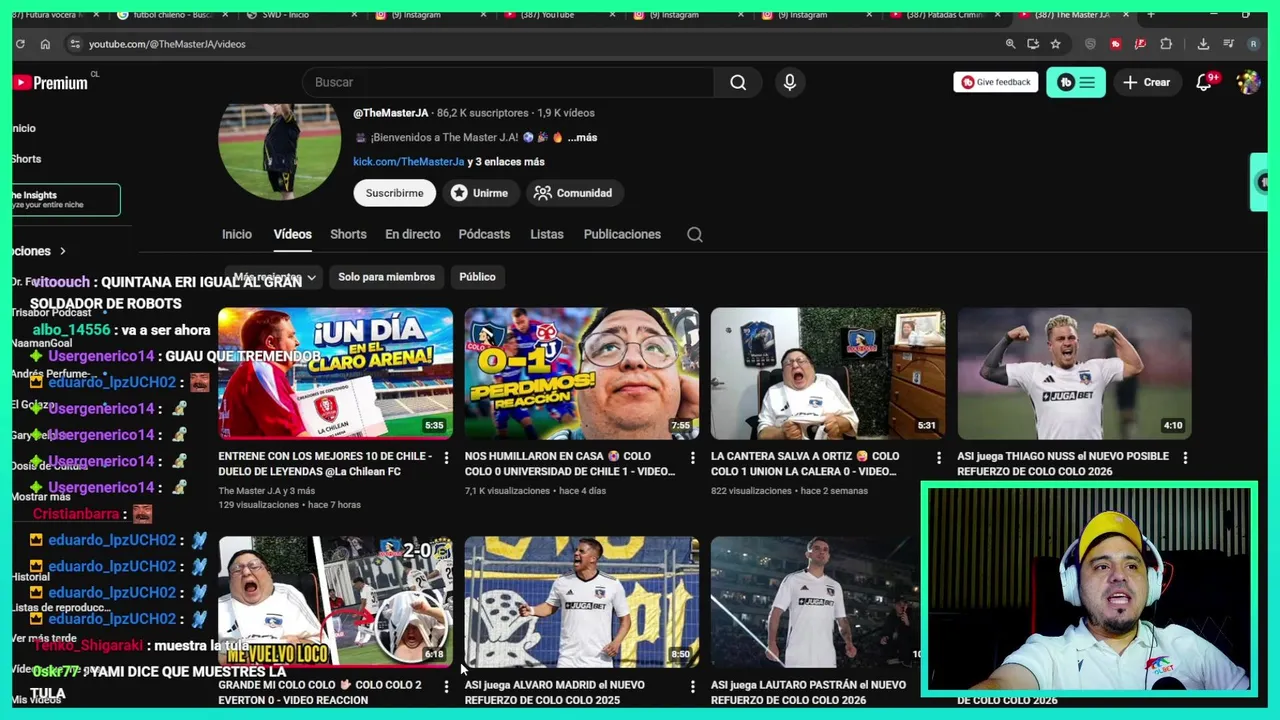Open the teal extension menu button

[x=1076, y=82]
